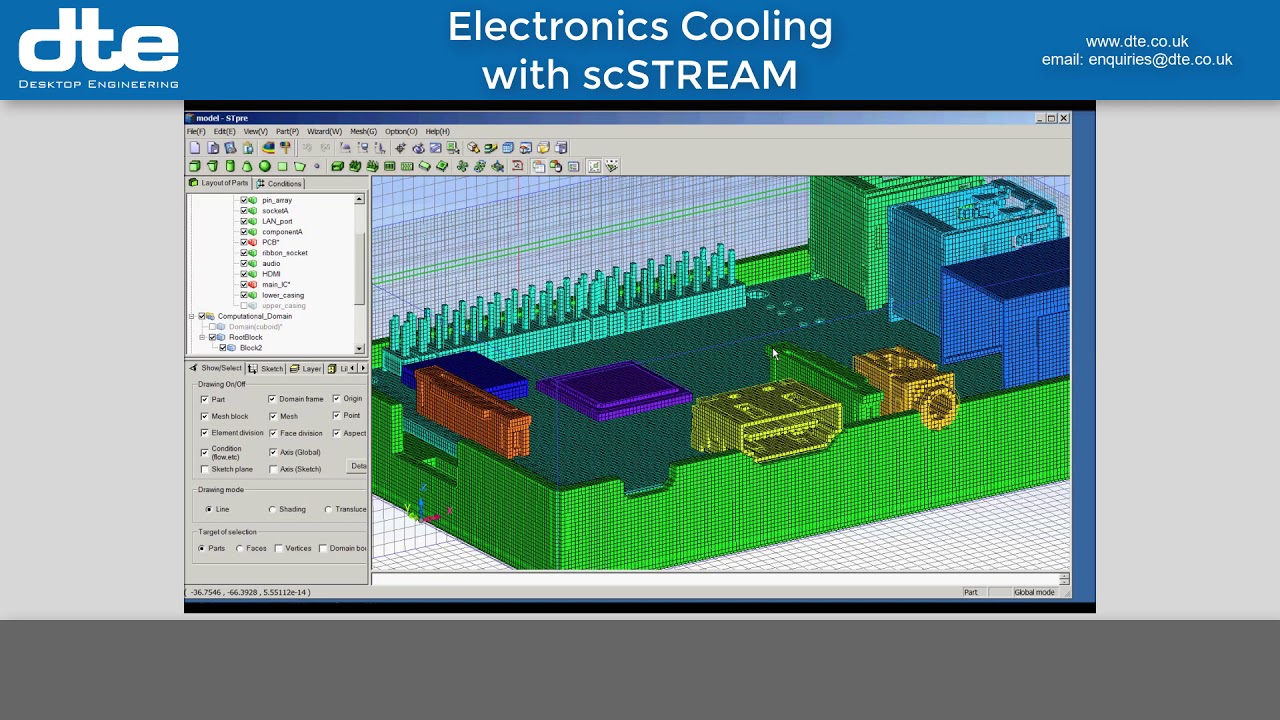Uncheck the HDMI part checkbox
1280x720 pixels.
tap(244, 274)
